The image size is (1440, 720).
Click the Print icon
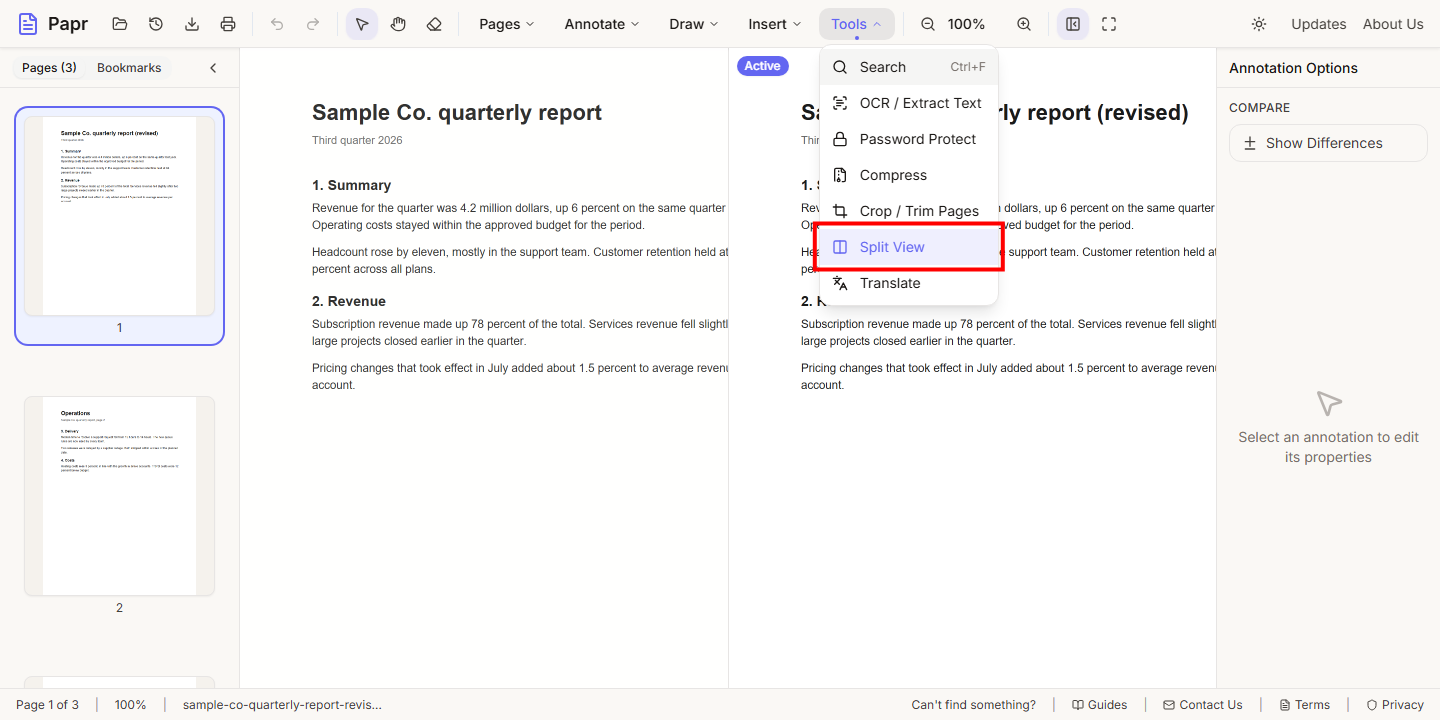228,24
